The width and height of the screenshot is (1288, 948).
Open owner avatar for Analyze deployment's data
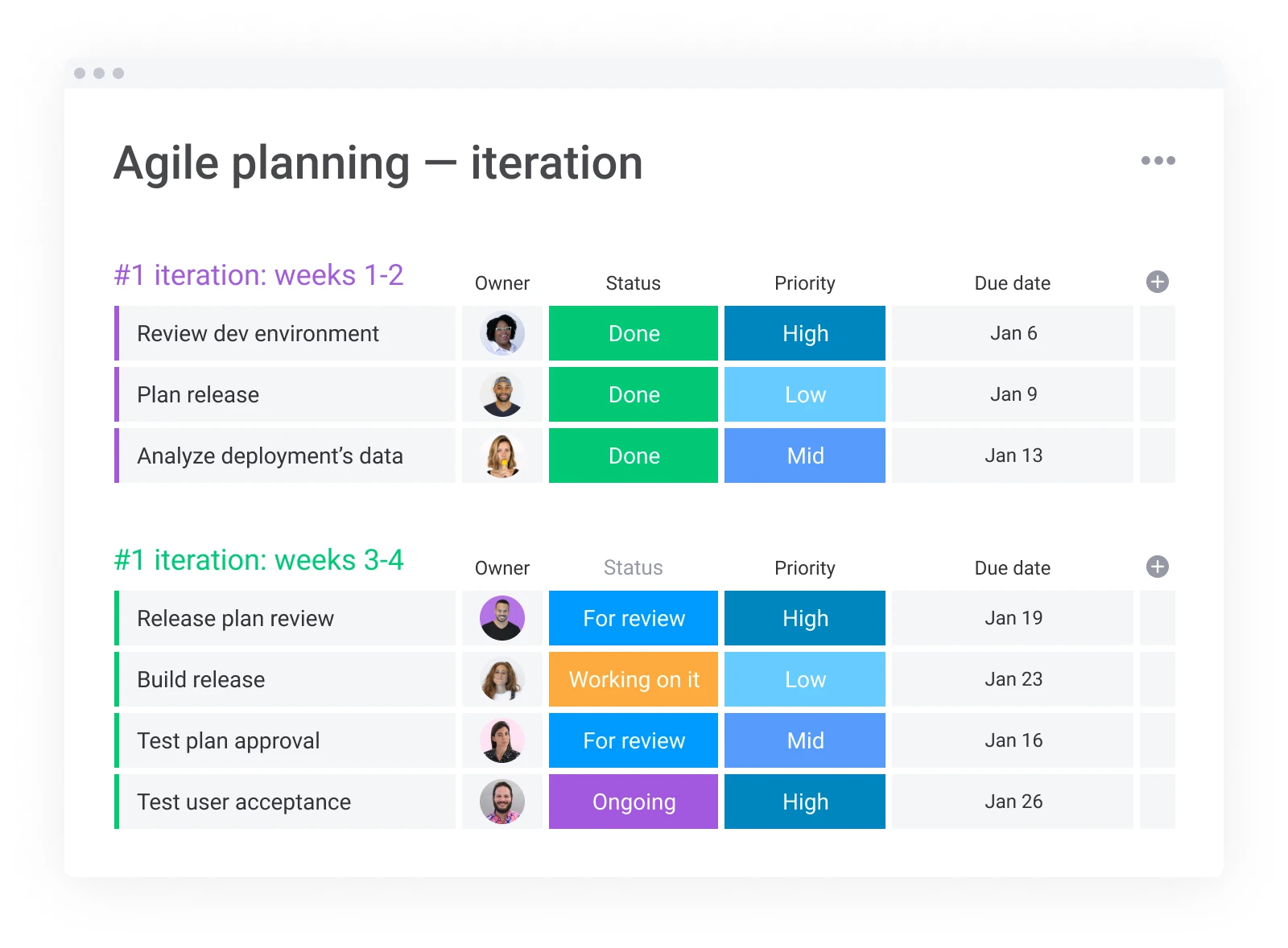click(x=502, y=455)
